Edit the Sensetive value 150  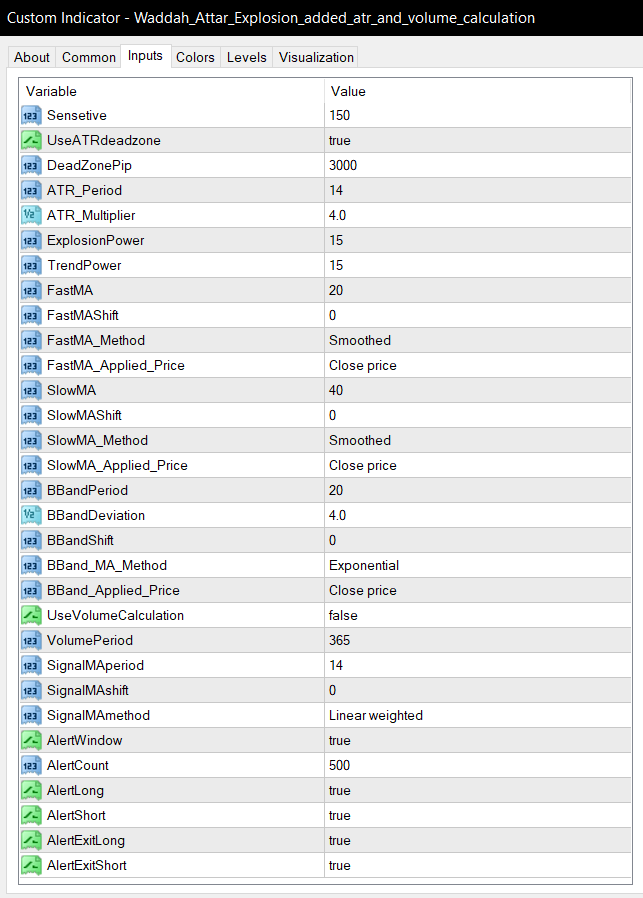pos(478,116)
